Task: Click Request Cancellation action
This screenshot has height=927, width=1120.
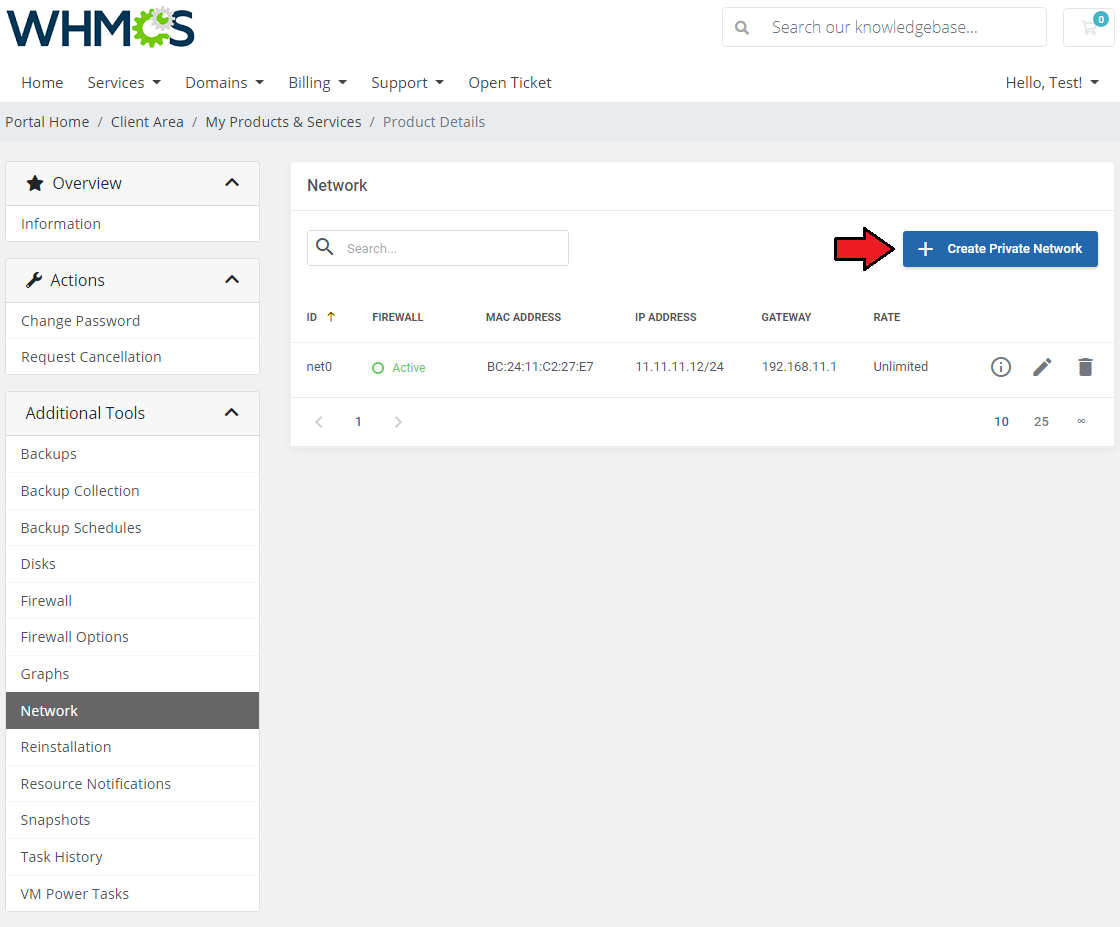Action: (132, 357)
